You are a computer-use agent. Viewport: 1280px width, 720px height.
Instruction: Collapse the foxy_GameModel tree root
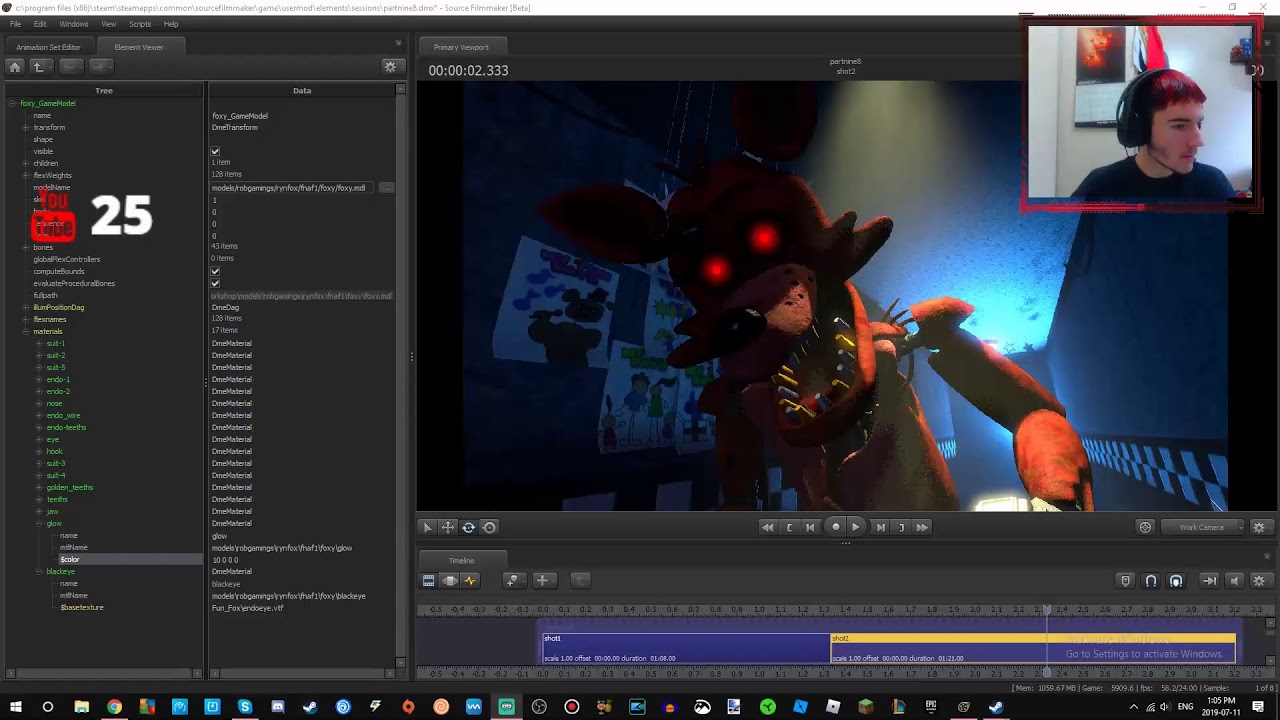[12, 103]
